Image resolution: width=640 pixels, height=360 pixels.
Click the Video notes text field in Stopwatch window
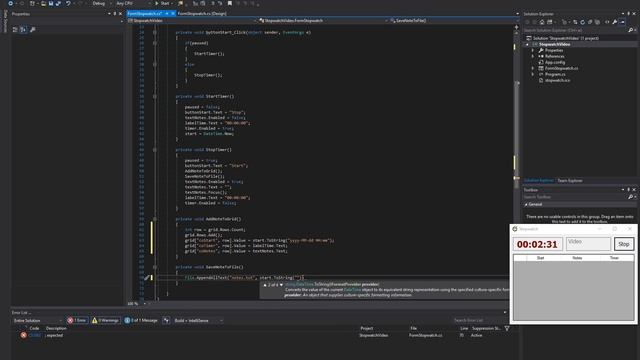point(588,244)
